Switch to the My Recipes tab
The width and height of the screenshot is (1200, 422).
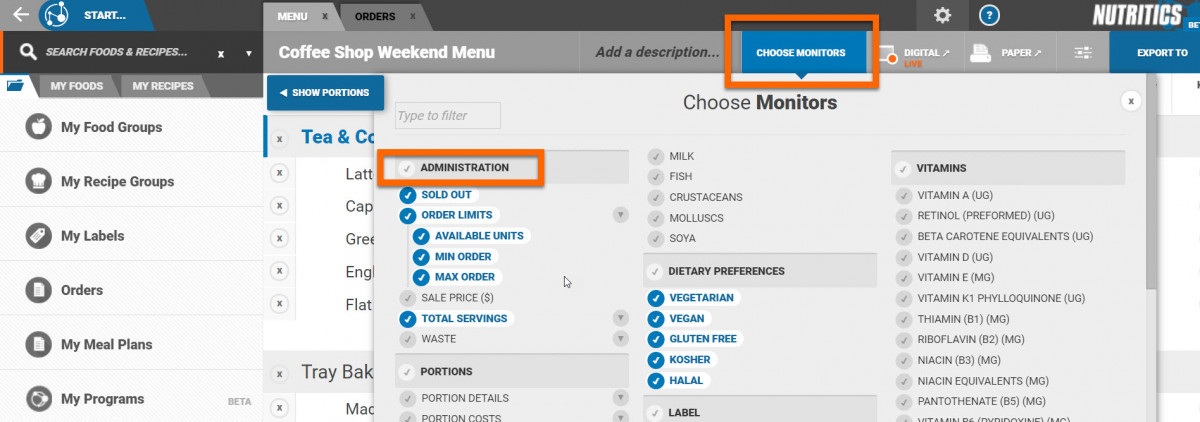[x=163, y=87]
